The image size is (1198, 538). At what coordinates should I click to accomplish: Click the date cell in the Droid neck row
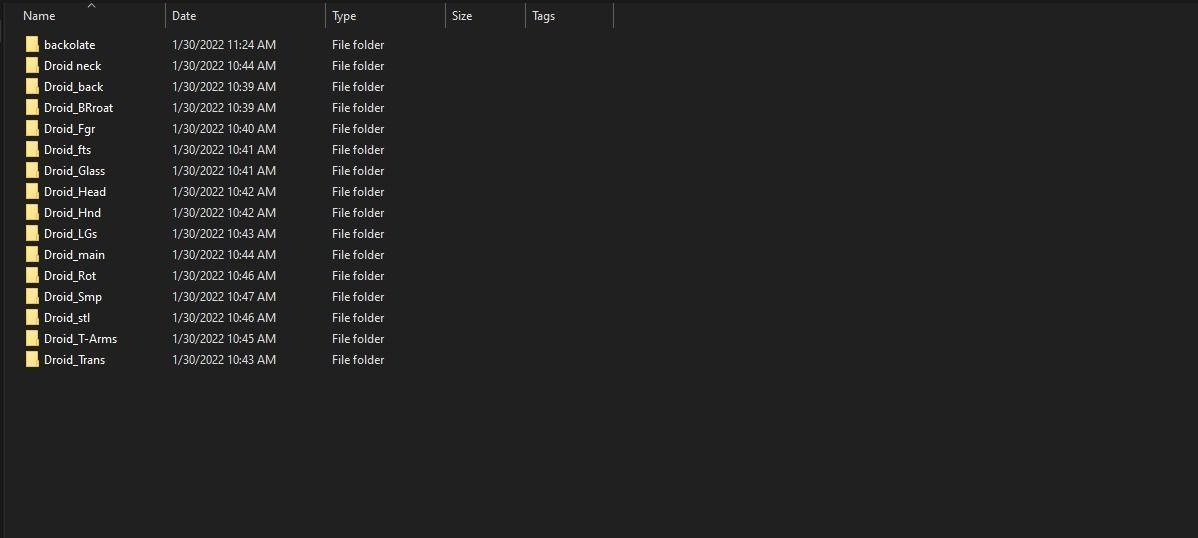[x=224, y=66]
